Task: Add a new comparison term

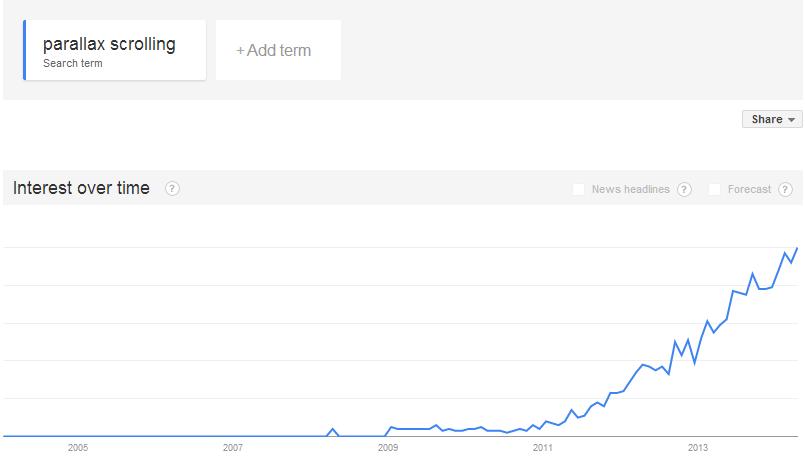Action: [x=278, y=50]
